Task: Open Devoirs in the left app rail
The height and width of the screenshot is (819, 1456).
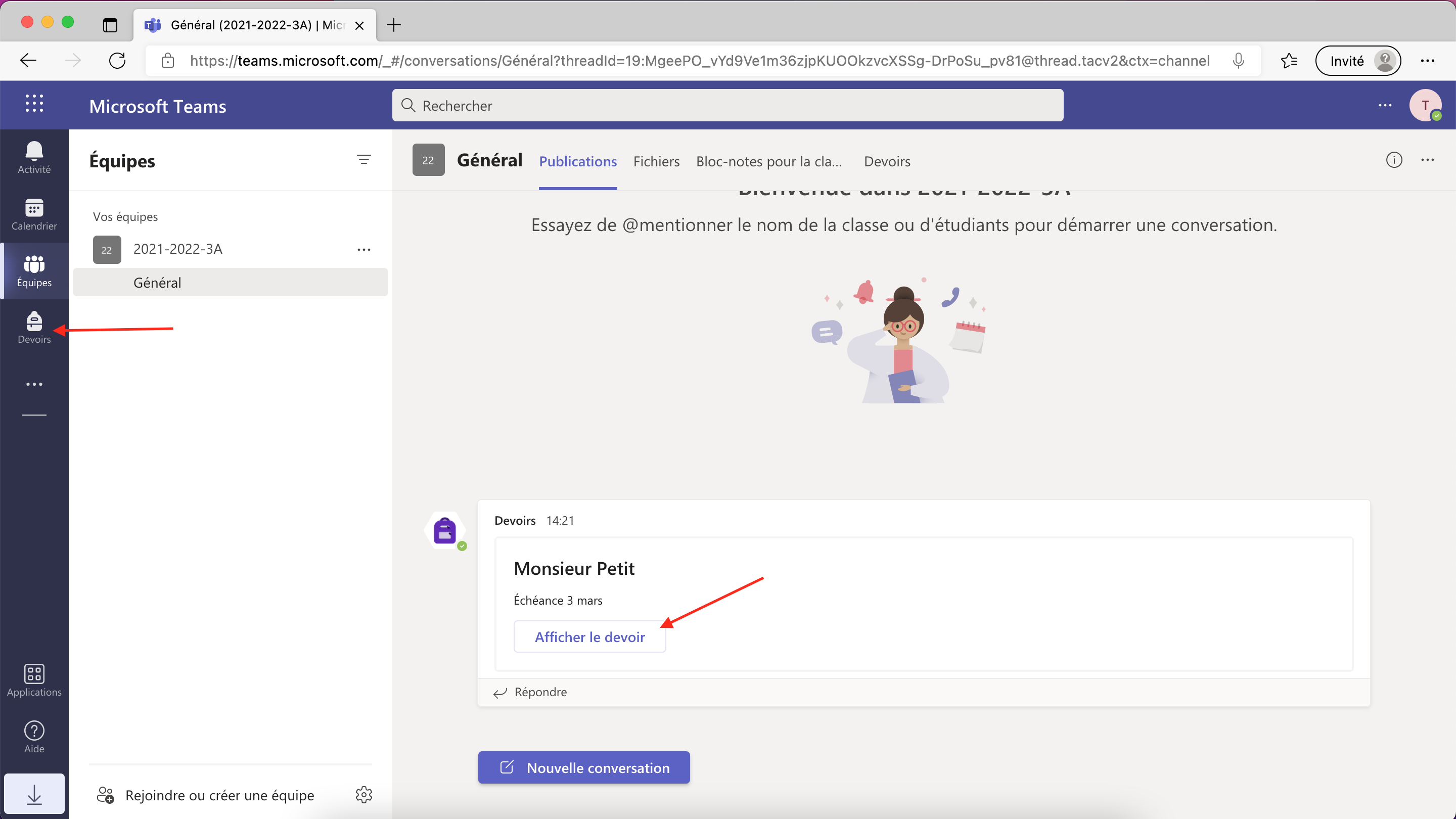Action: click(34, 327)
